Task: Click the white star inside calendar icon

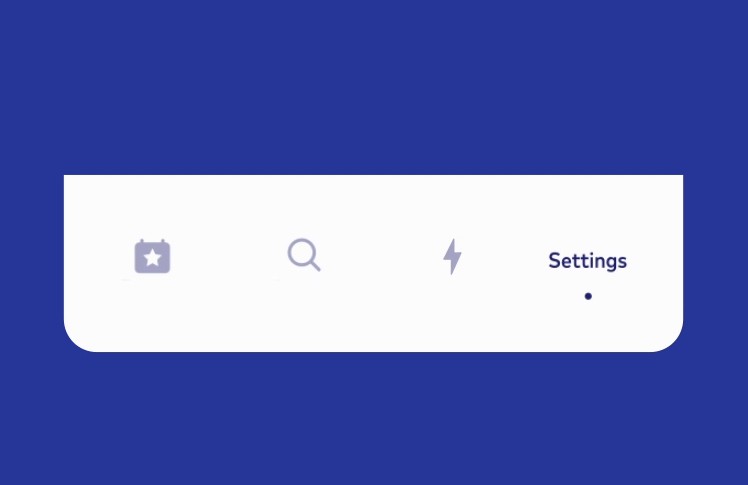Action: (152, 258)
